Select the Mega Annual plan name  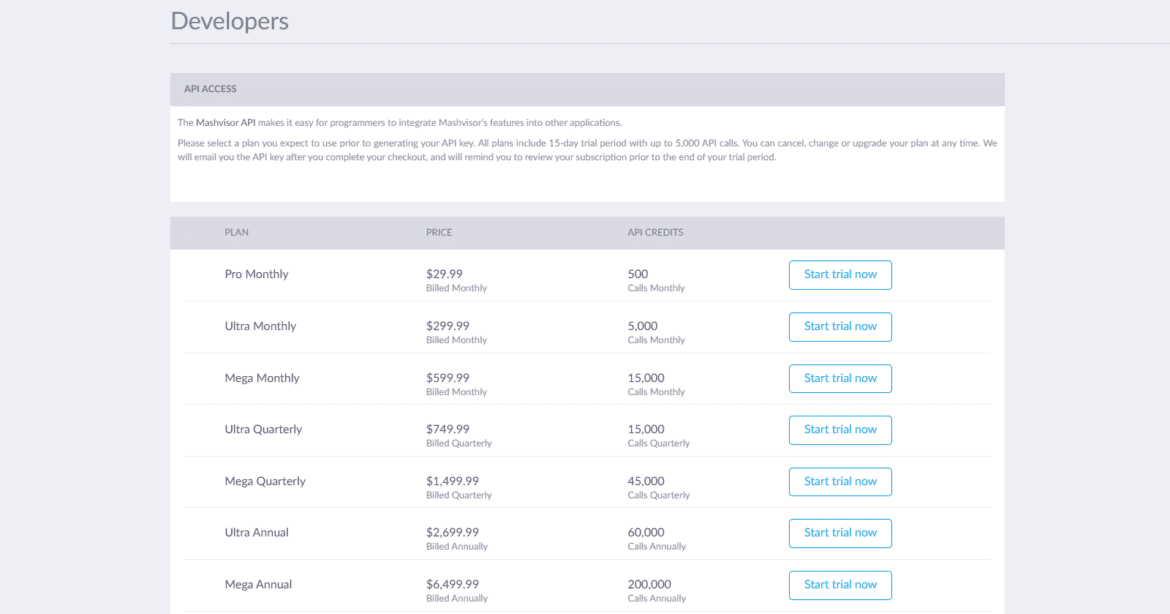257,584
